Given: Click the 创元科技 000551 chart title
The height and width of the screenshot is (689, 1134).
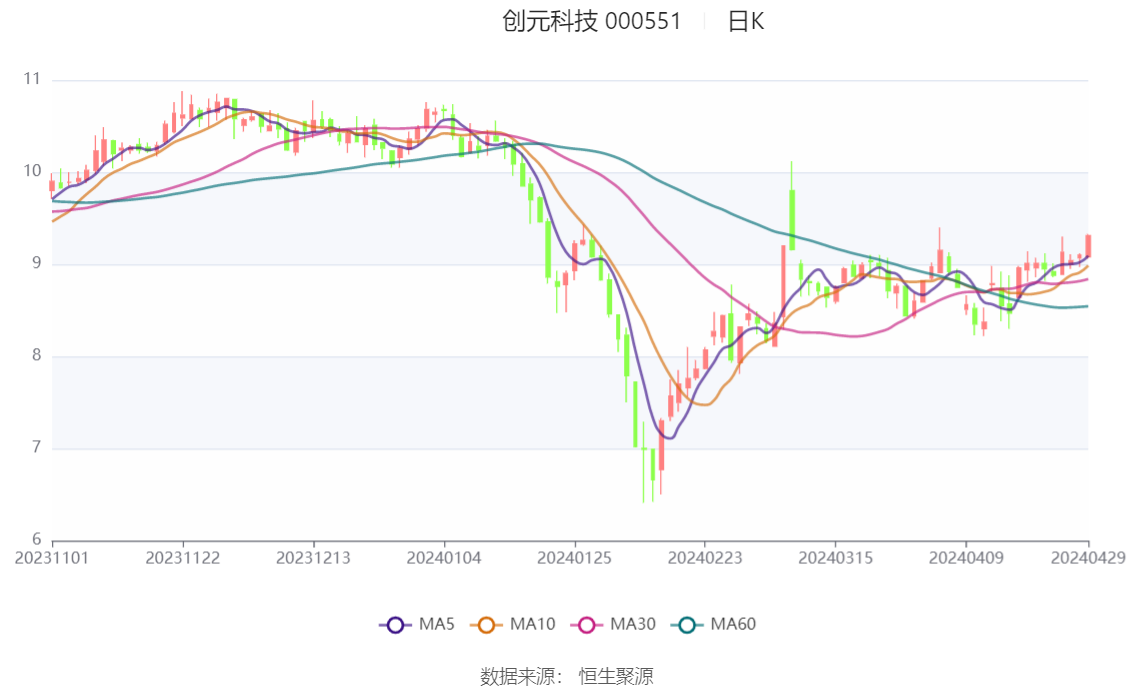Looking at the screenshot, I should 591,21.
